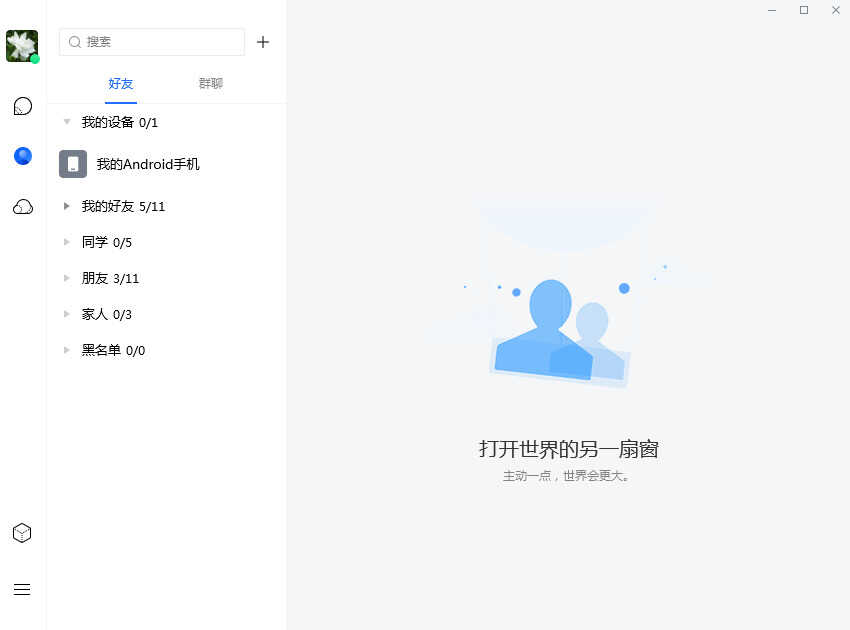Click the 搜索 search input field
This screenshot has width=850, height=630.
(x=152, y=42)
